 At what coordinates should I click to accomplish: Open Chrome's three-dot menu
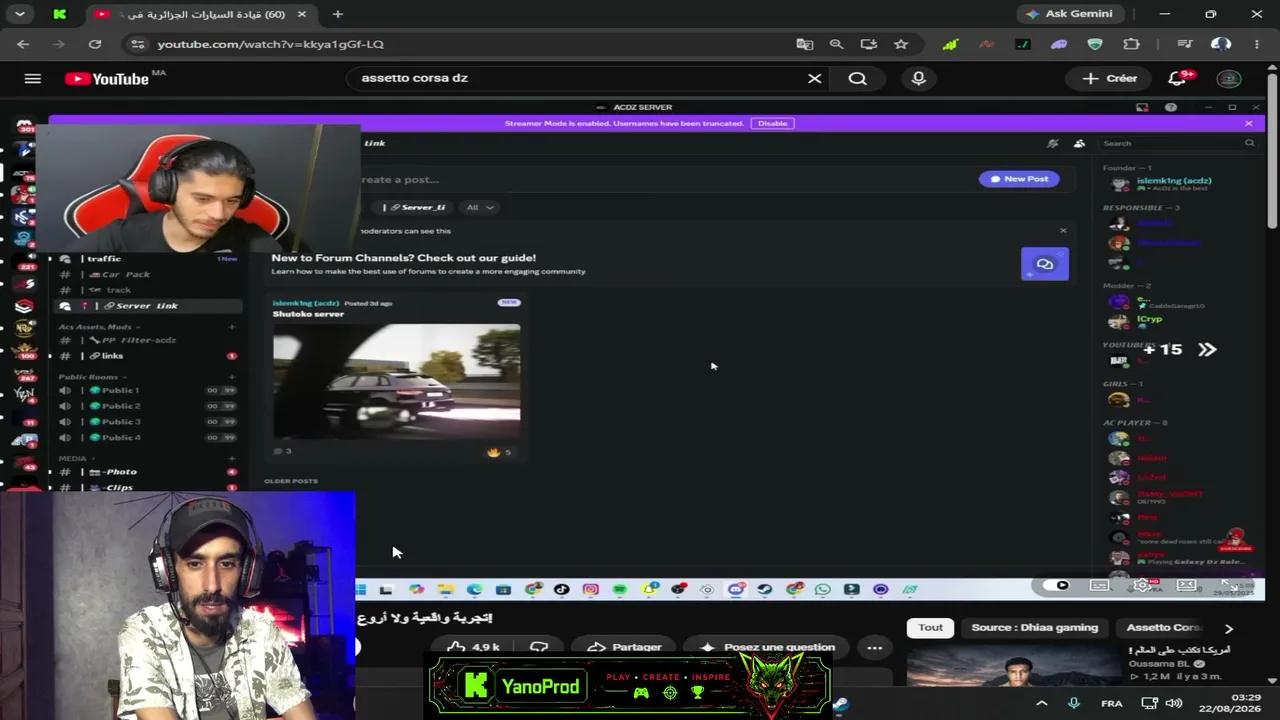(x=1256, y=44)
